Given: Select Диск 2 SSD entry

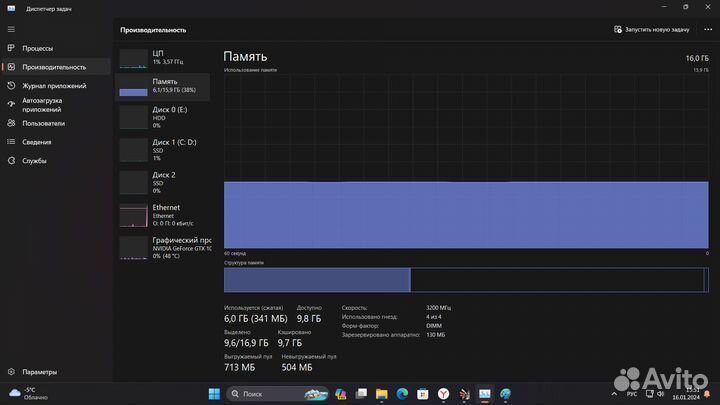Looking at the screenshot, I should click(x=163, y=183).
